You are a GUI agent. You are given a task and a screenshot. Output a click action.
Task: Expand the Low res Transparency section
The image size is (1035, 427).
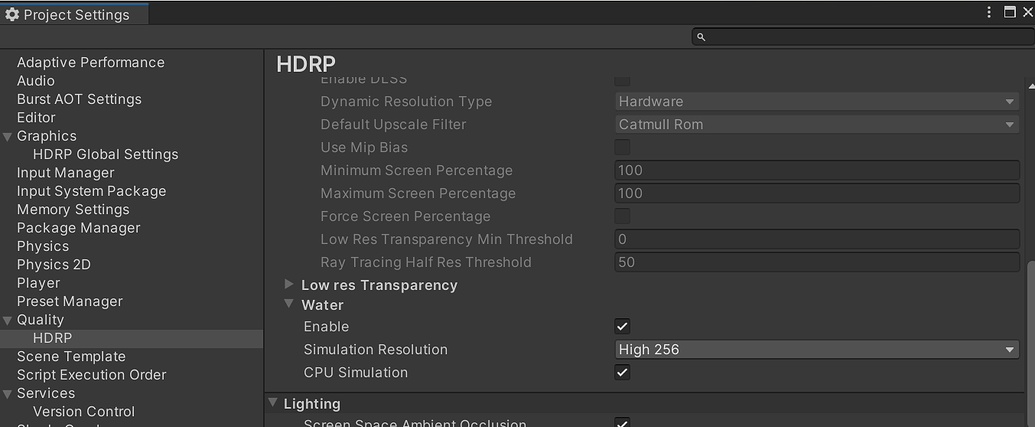click(x=290, y=285)
